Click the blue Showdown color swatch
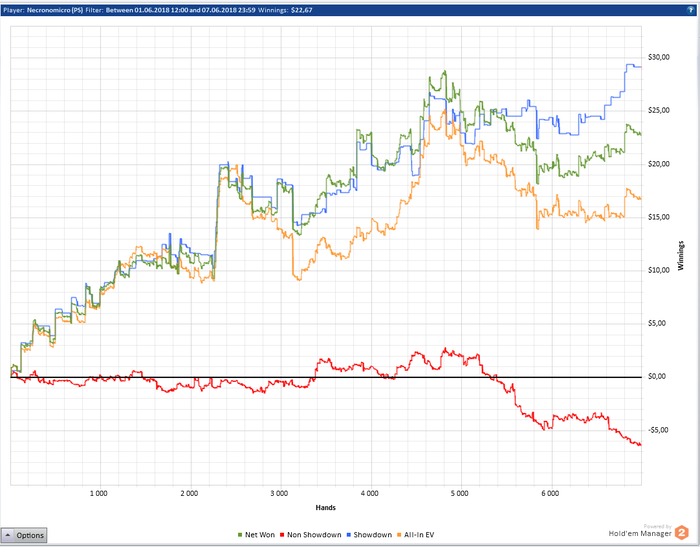The image size is (700, 547). (x=349, y=534)
